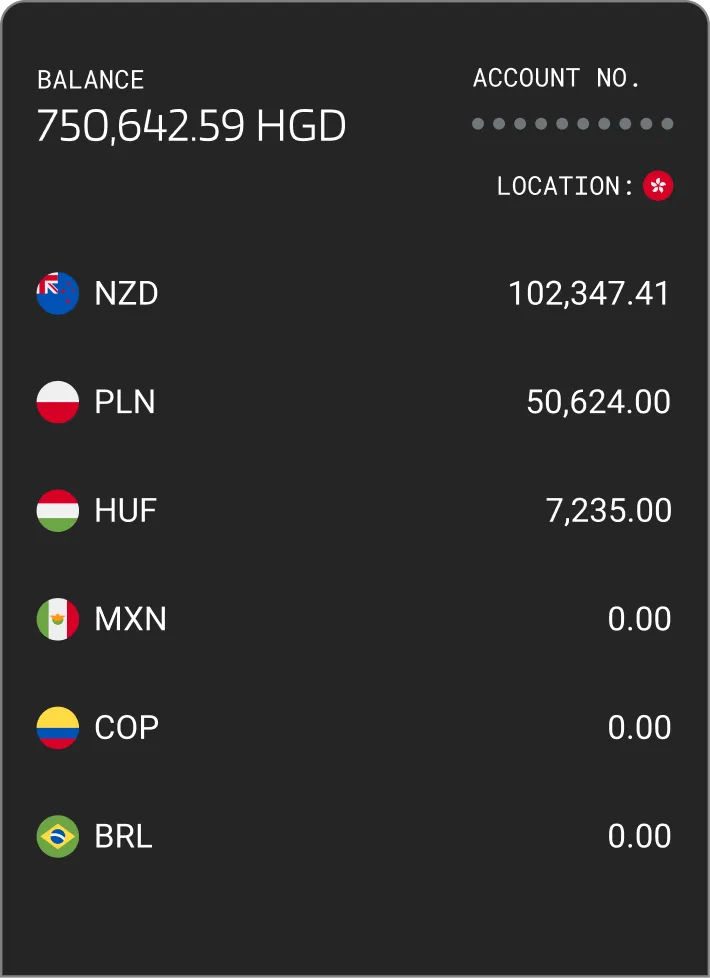Select the NZD currency label

pos(126,293)
